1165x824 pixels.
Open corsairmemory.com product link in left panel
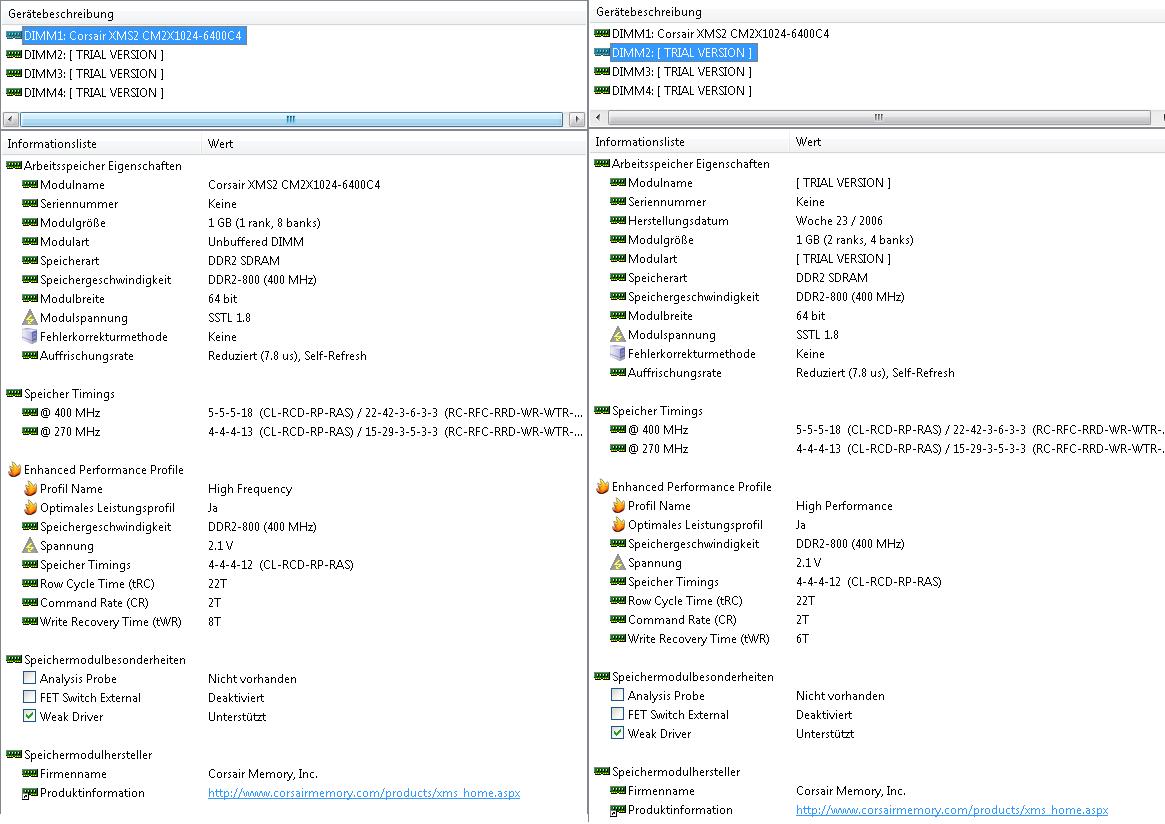(x=364, y=794)
